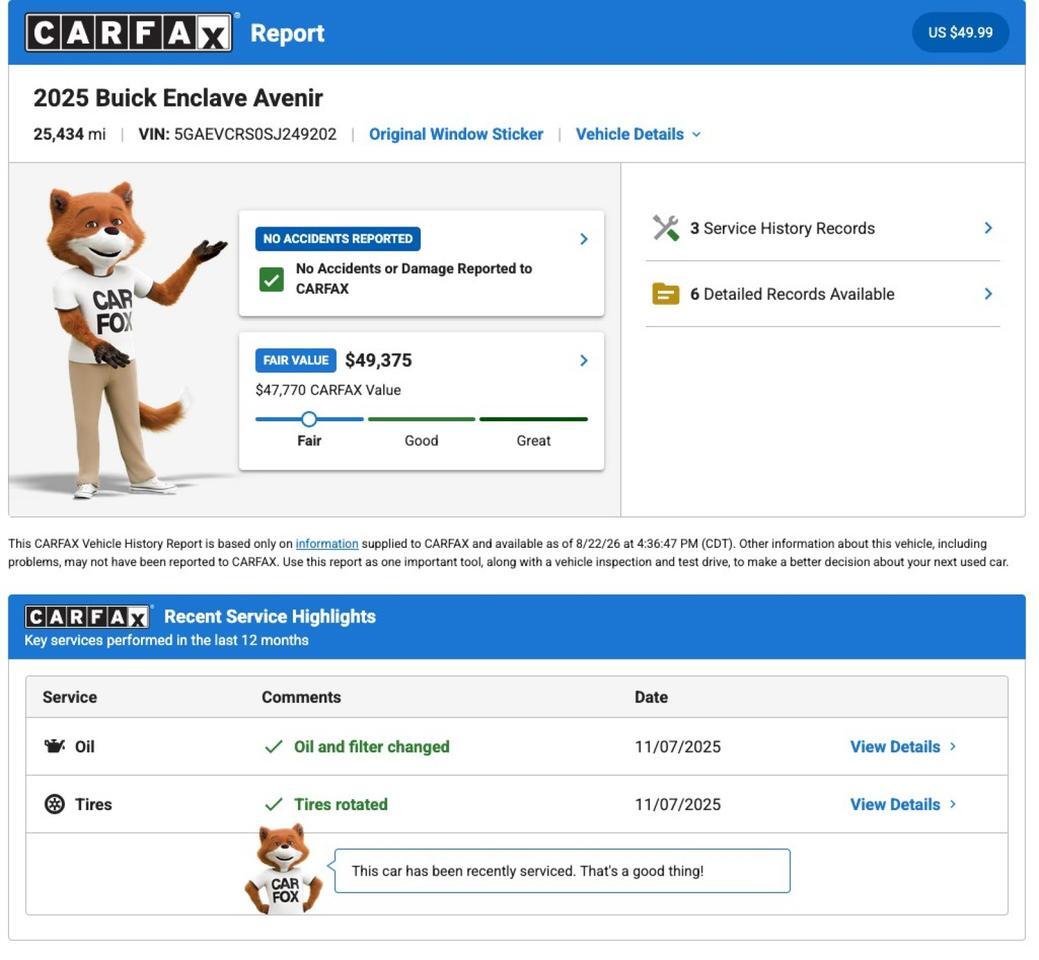Click the CARFAX logo in the header

coord(129,32)
